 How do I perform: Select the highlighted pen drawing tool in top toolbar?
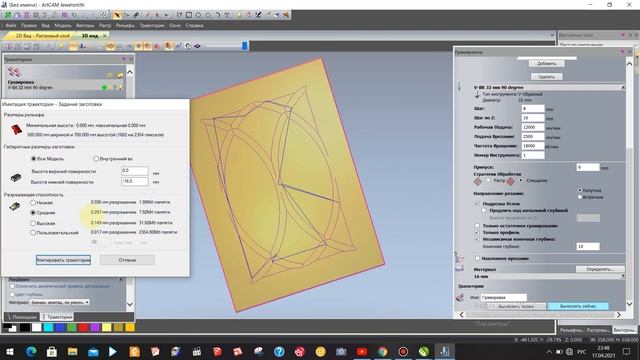pos(117,15)
